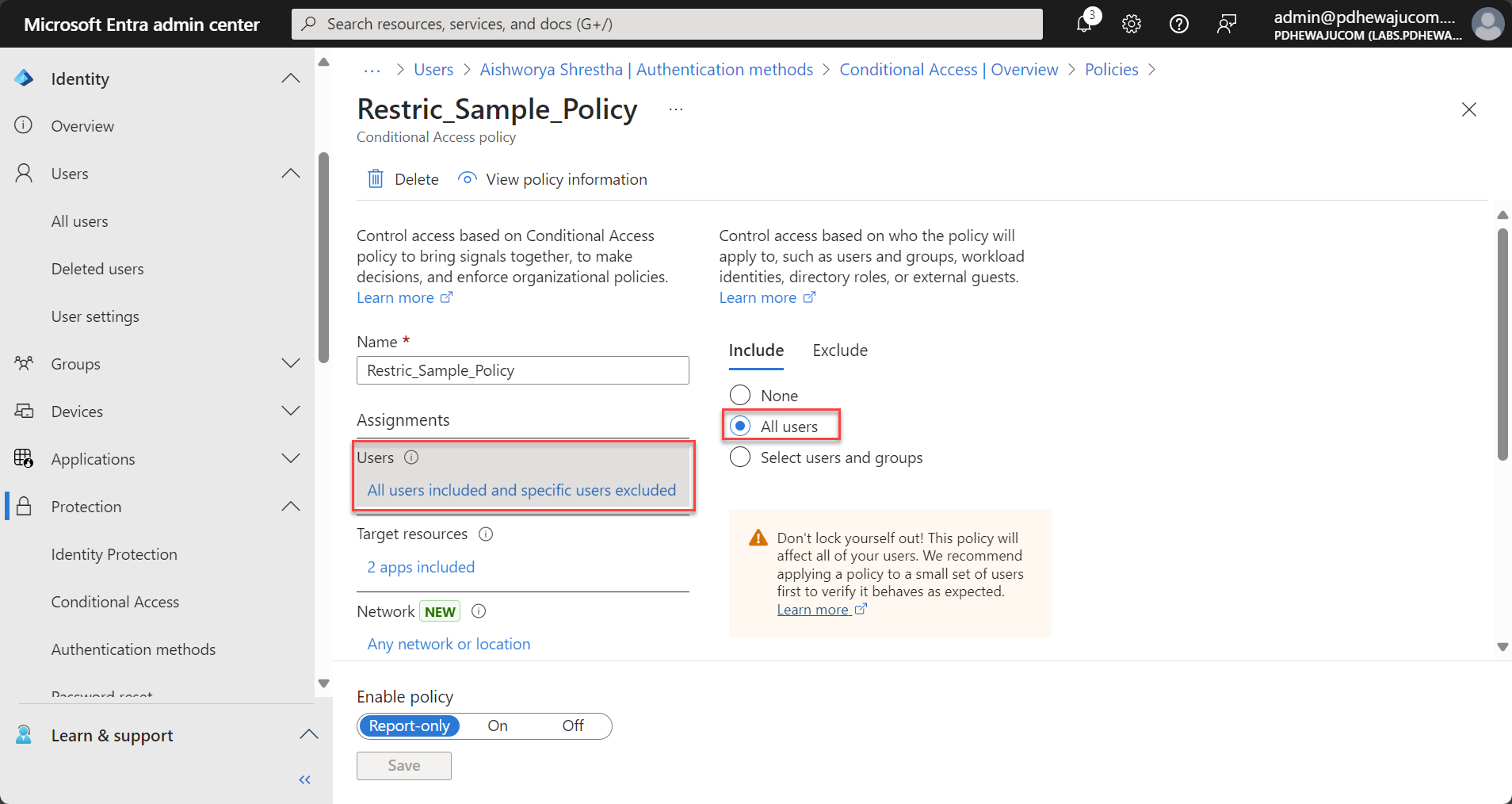1512x804 pixels.
Task: Collapse the Identity section chevron
Action: pyautogui.click(x=291, y=78)
